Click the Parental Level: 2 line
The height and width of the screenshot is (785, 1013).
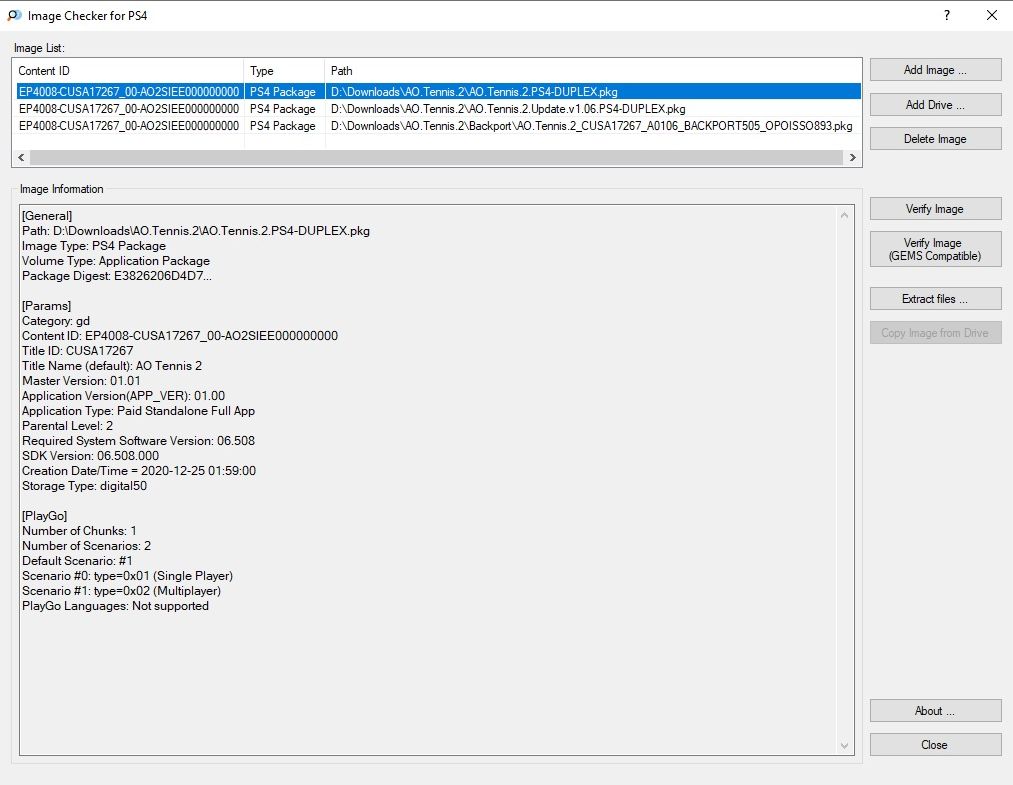point(68,426)
